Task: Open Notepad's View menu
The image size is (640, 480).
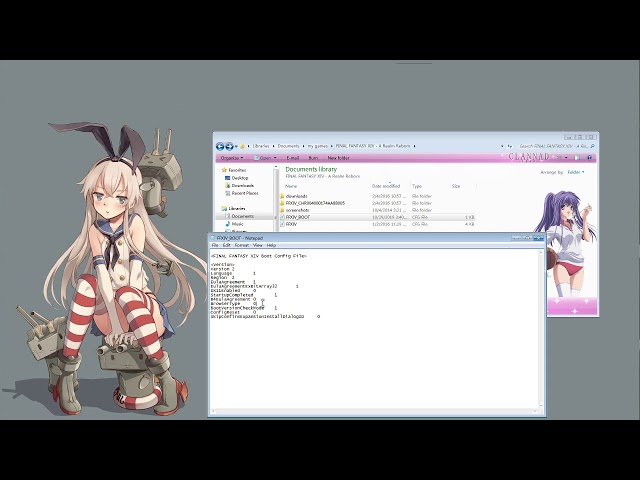Action: click(258, 245)
